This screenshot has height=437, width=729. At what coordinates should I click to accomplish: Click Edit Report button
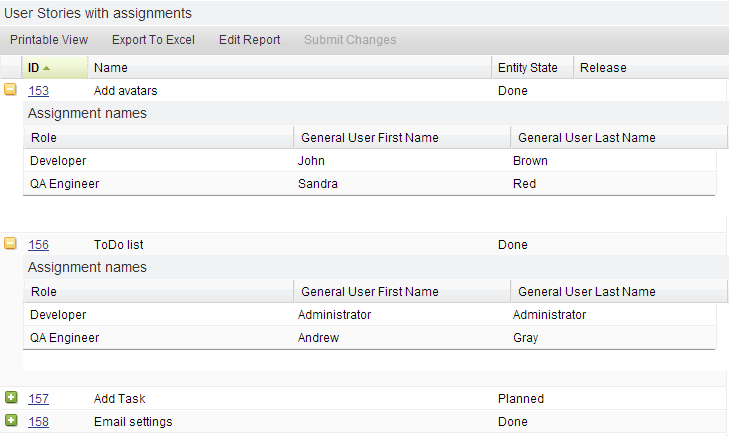(x=249, y=40)
